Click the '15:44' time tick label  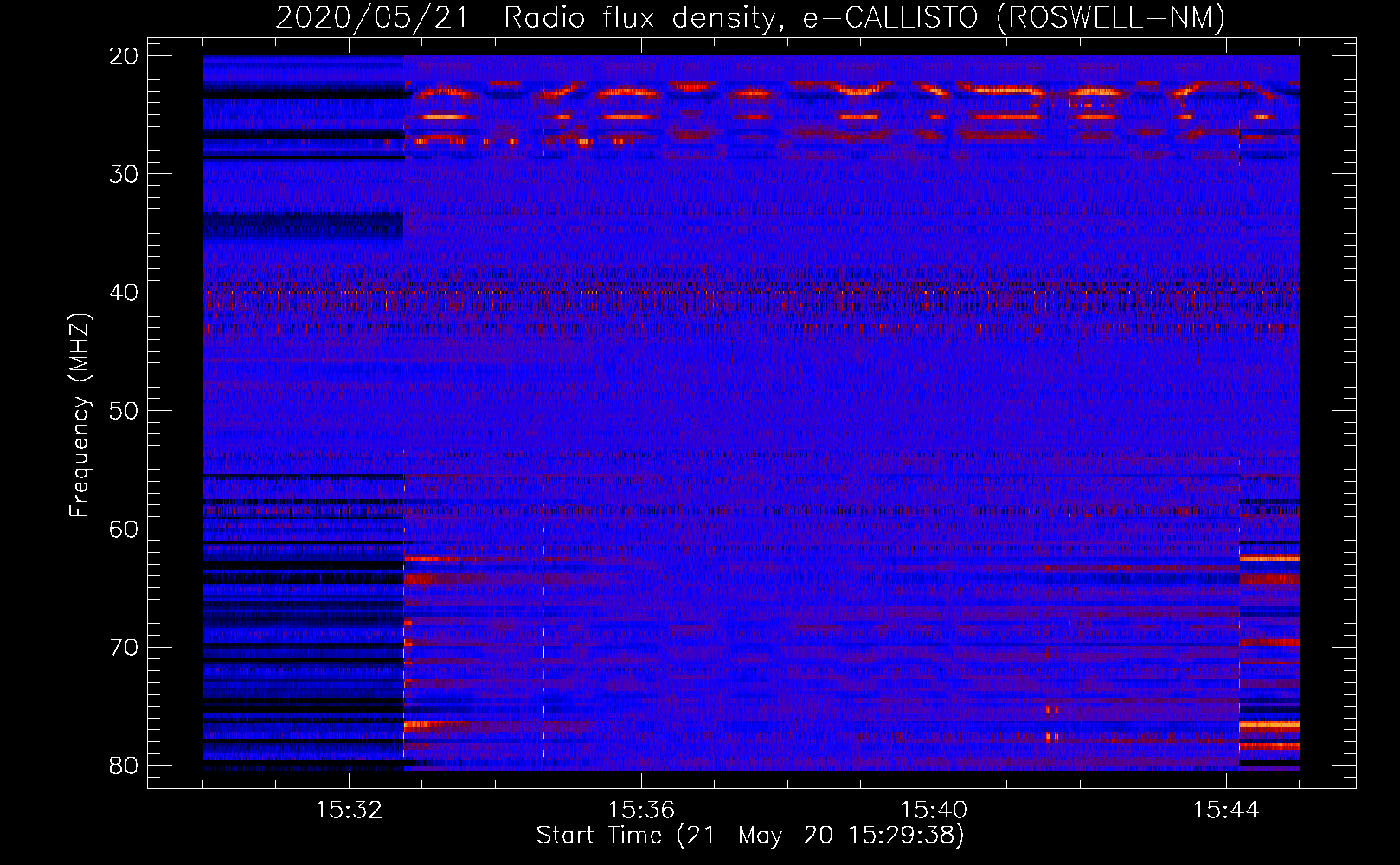pos(1226,811)
